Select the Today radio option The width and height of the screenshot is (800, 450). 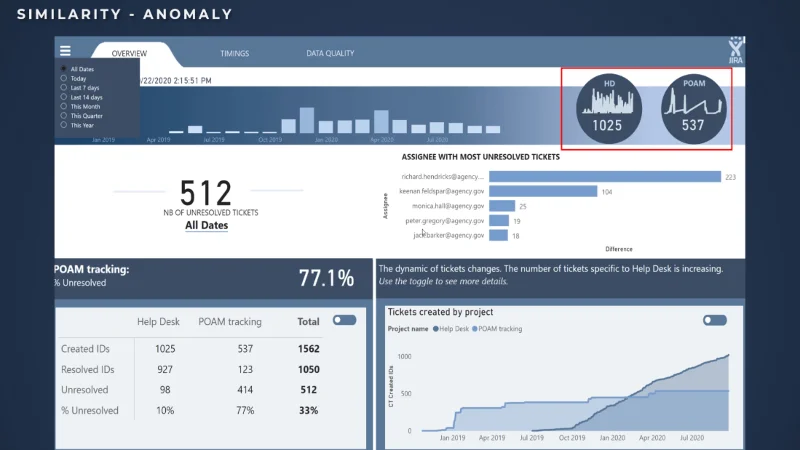[x=64, y=79]
